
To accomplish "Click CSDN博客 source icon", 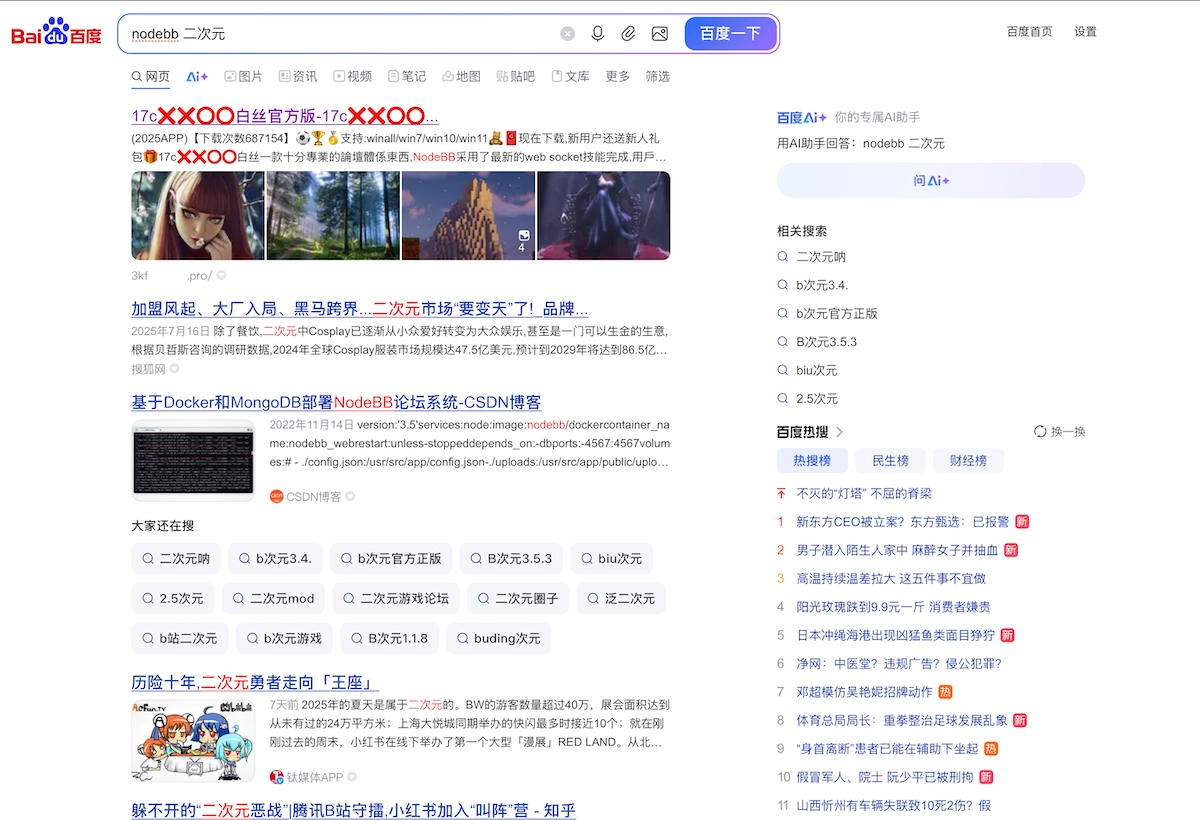I will (276, 496).
